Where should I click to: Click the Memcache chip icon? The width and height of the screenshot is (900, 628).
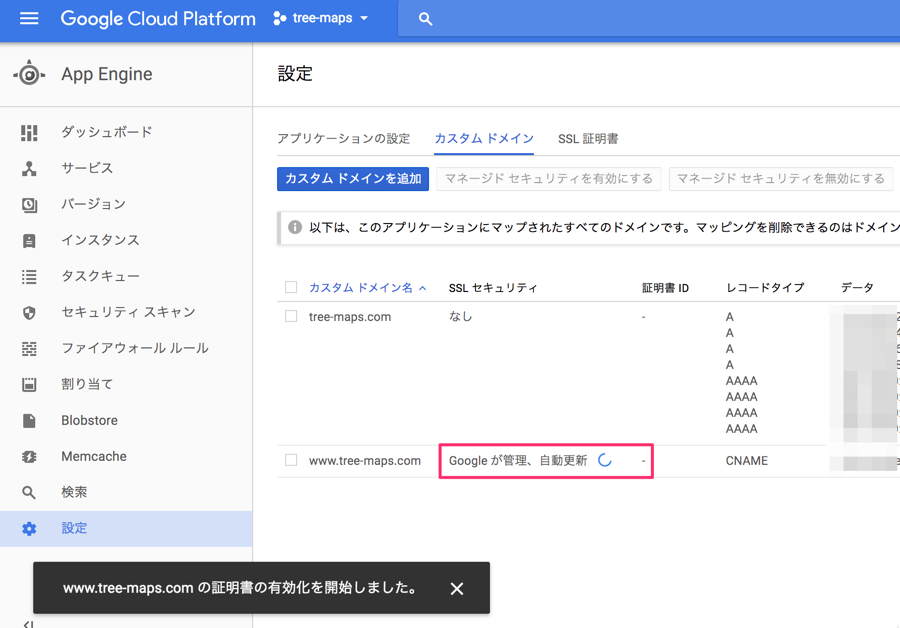29,457
